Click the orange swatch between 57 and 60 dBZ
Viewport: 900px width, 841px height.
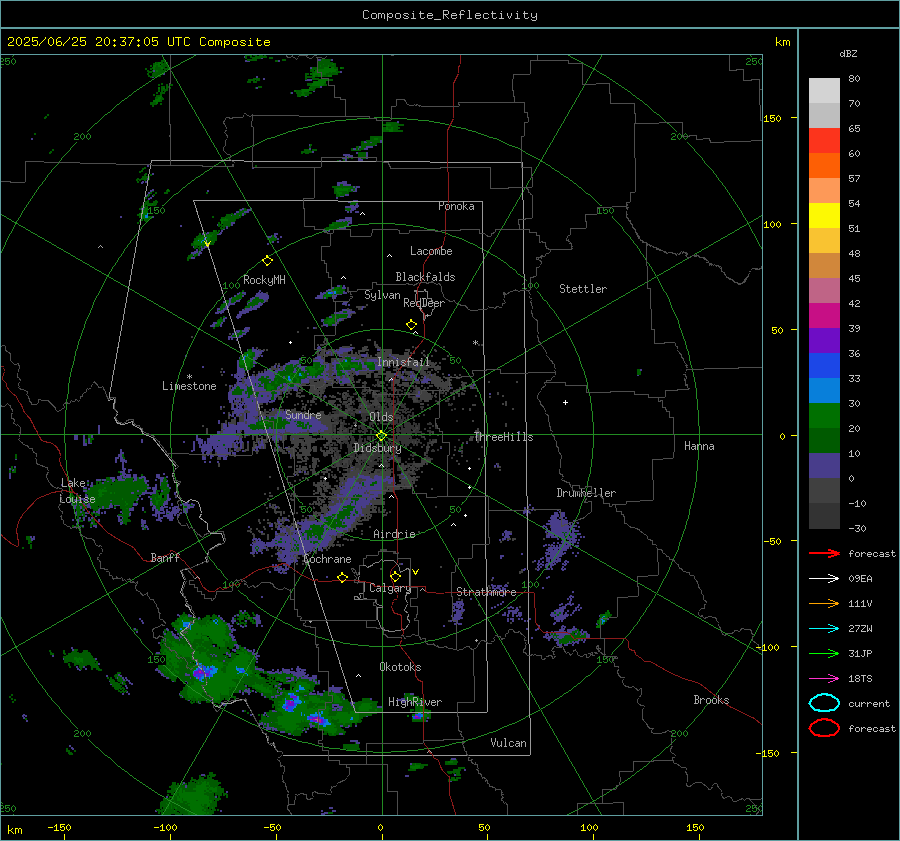[x=824, y=165]
